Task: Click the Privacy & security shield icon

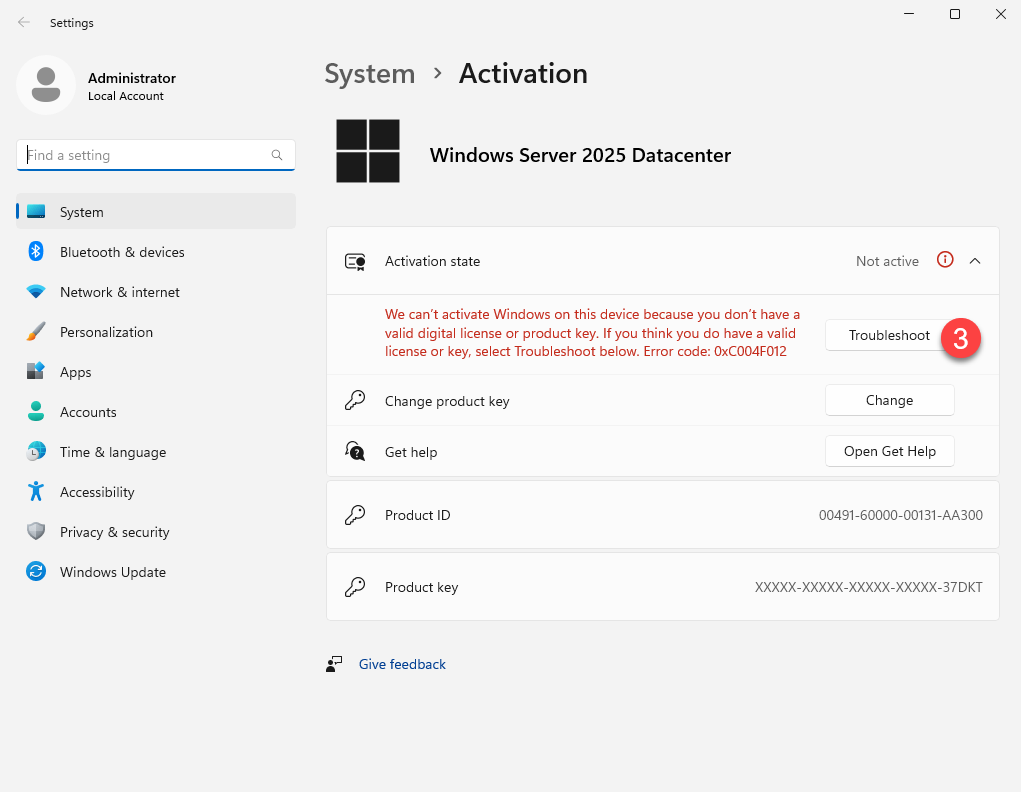Action: [x=36, y=532]
